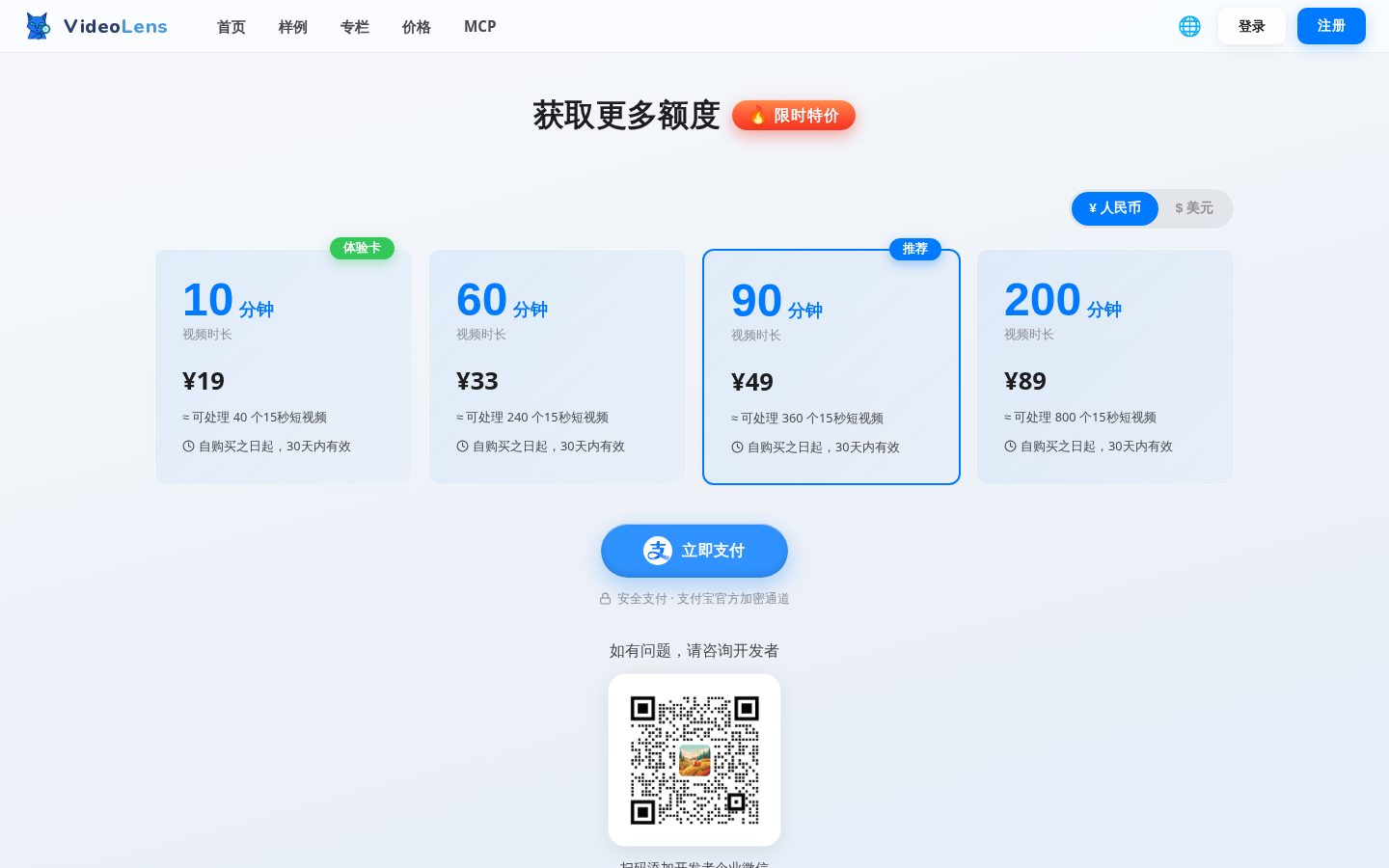The height and width of the screenshot is (868, 1389).
Task: Click 安全支付 · 支付宝官方加密通道 text
Action: coord(703,599)
